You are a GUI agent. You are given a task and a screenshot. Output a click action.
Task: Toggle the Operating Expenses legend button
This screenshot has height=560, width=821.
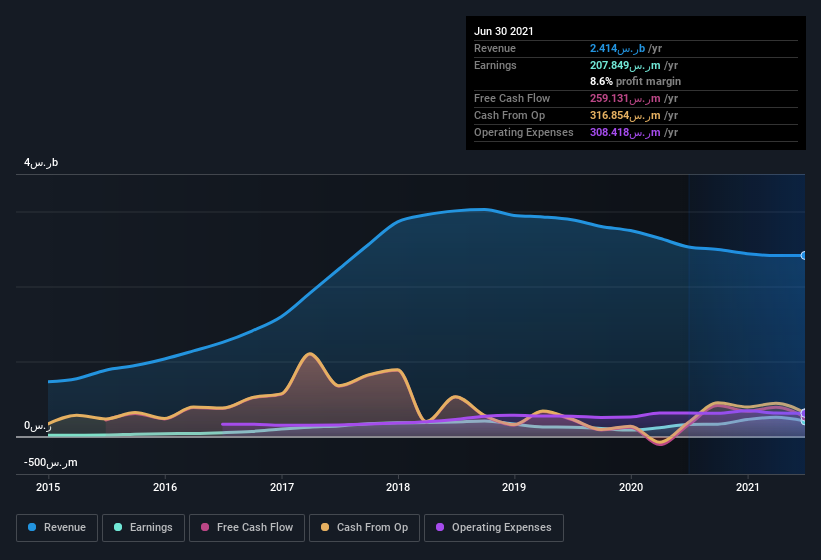tap(494, 528)
